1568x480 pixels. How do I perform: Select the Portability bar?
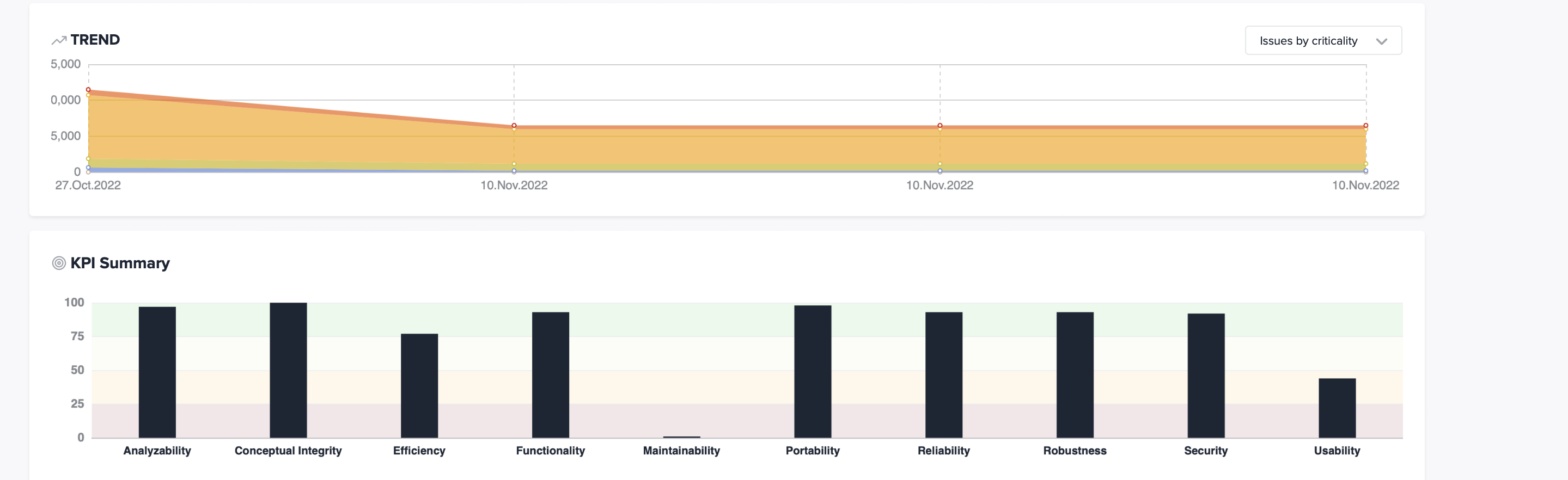pyautogui.click(x=813, y=371)
